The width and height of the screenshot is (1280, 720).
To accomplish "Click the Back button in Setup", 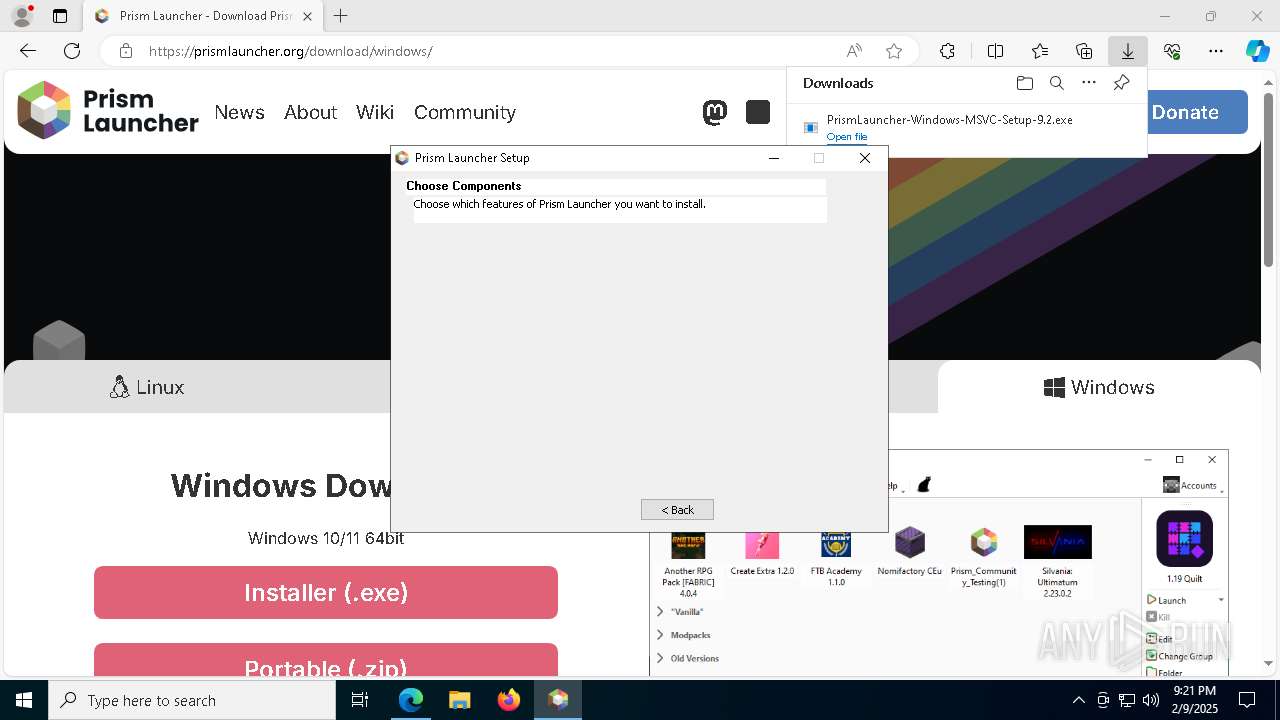I will 677,510.
